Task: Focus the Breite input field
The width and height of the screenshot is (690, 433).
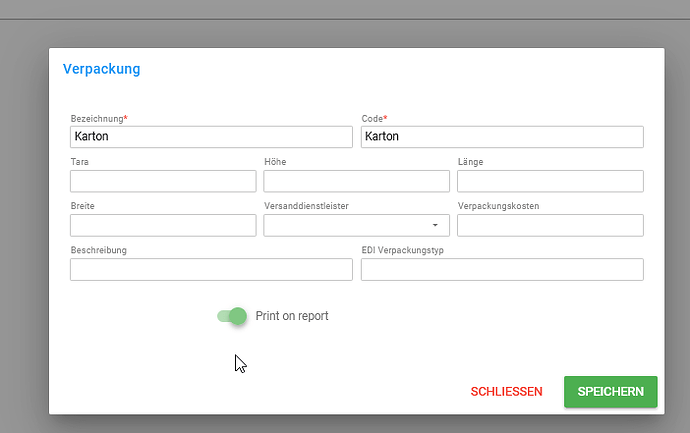Action: click(x=163, y=225)
